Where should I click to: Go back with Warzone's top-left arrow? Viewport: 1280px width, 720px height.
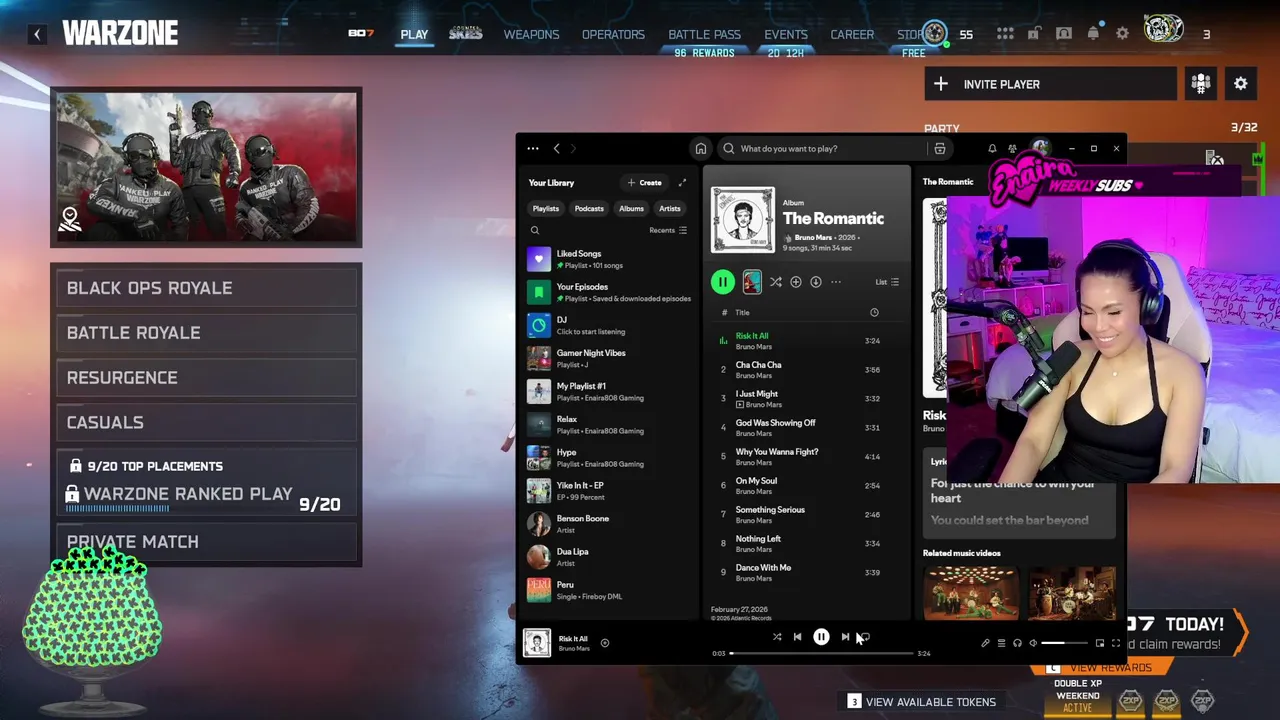37,34
